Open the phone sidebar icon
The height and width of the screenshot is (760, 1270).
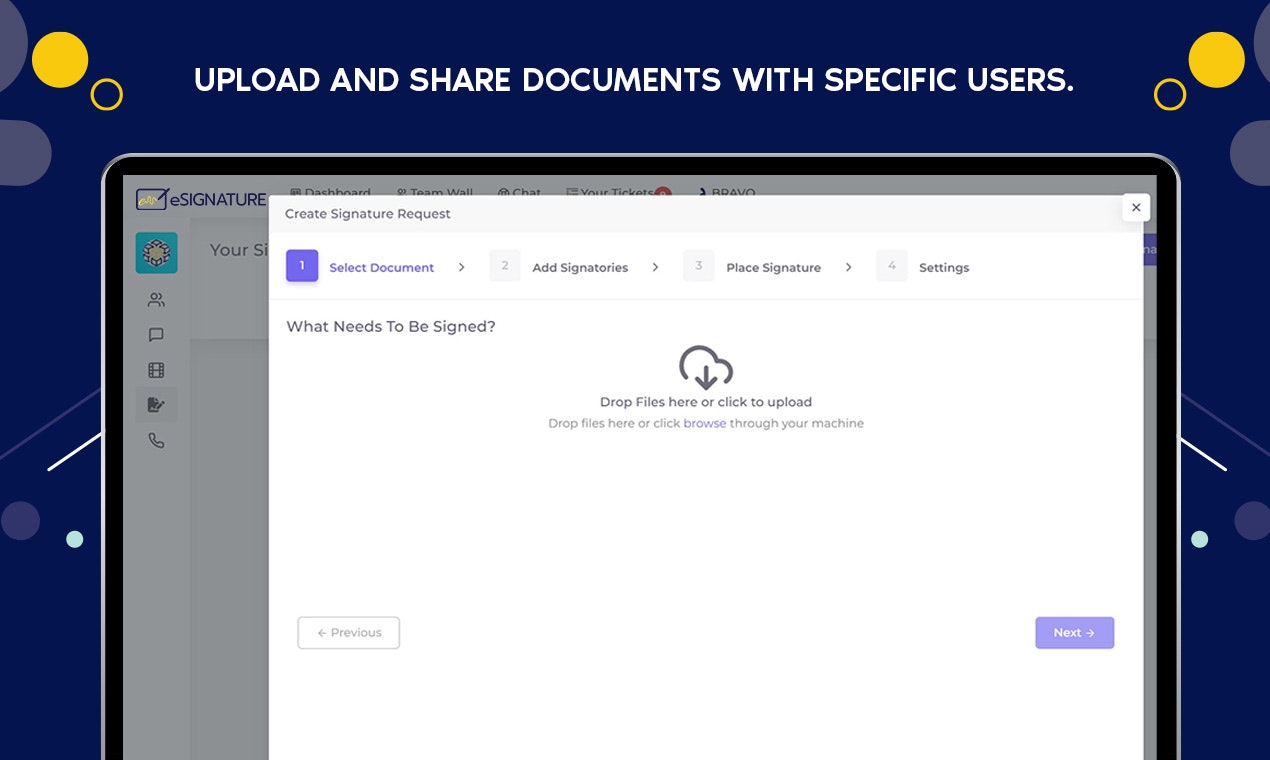click(x=156, y=440)
